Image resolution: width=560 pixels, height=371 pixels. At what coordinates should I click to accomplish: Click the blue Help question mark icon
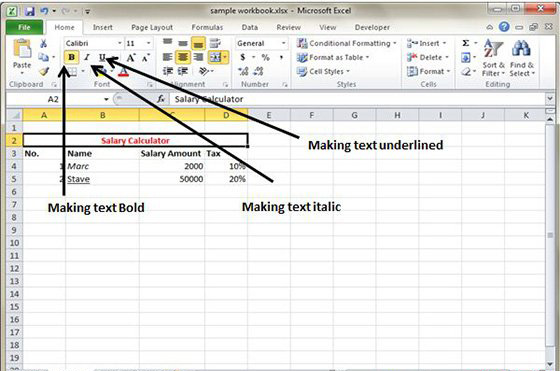(504, 27)
